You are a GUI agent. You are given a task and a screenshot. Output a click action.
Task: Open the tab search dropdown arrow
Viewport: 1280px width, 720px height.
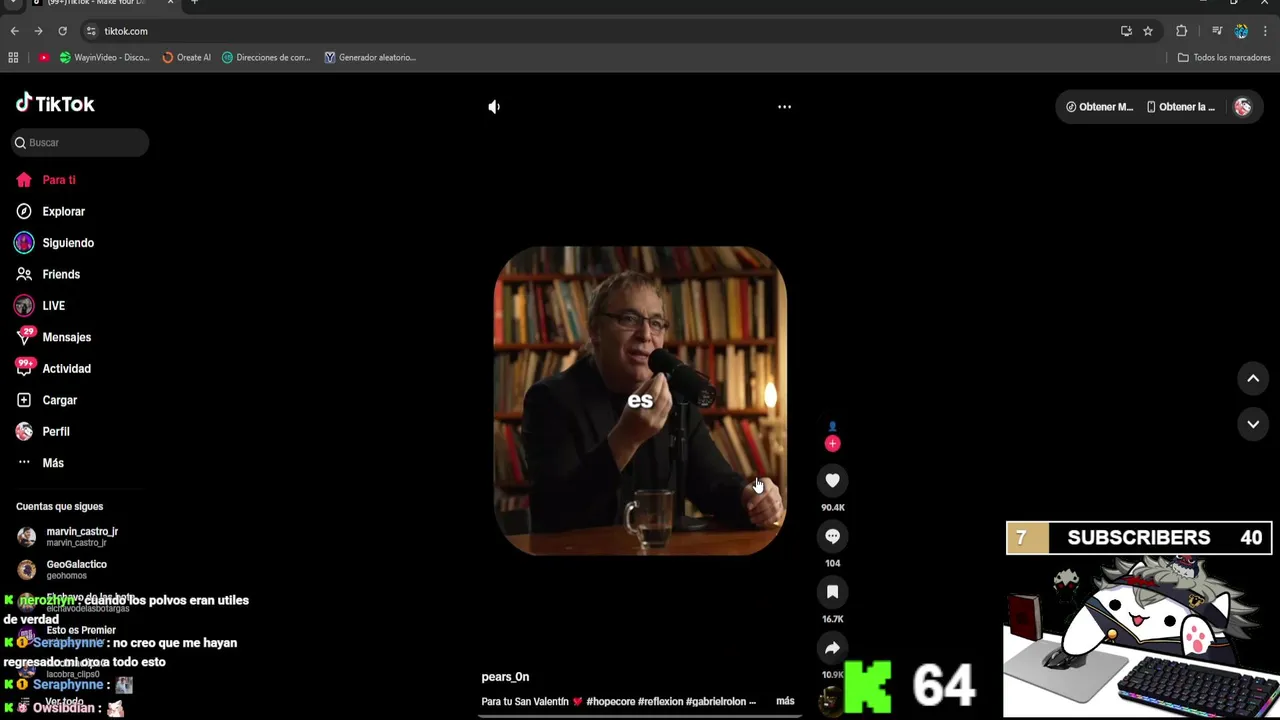(x=13, y=2)
